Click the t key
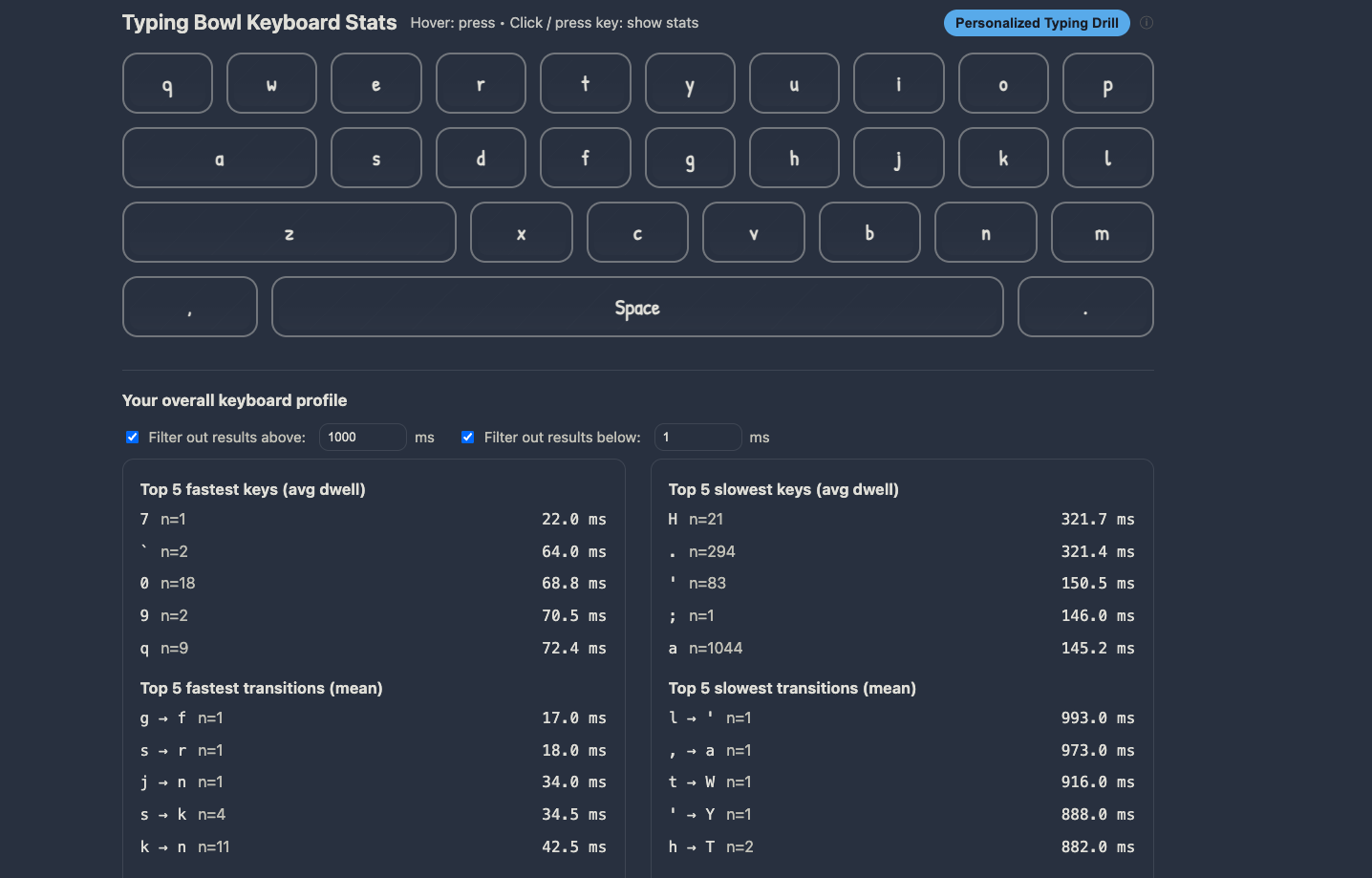The height and width of the screenshot is (878, 1372). coord(586,83)
